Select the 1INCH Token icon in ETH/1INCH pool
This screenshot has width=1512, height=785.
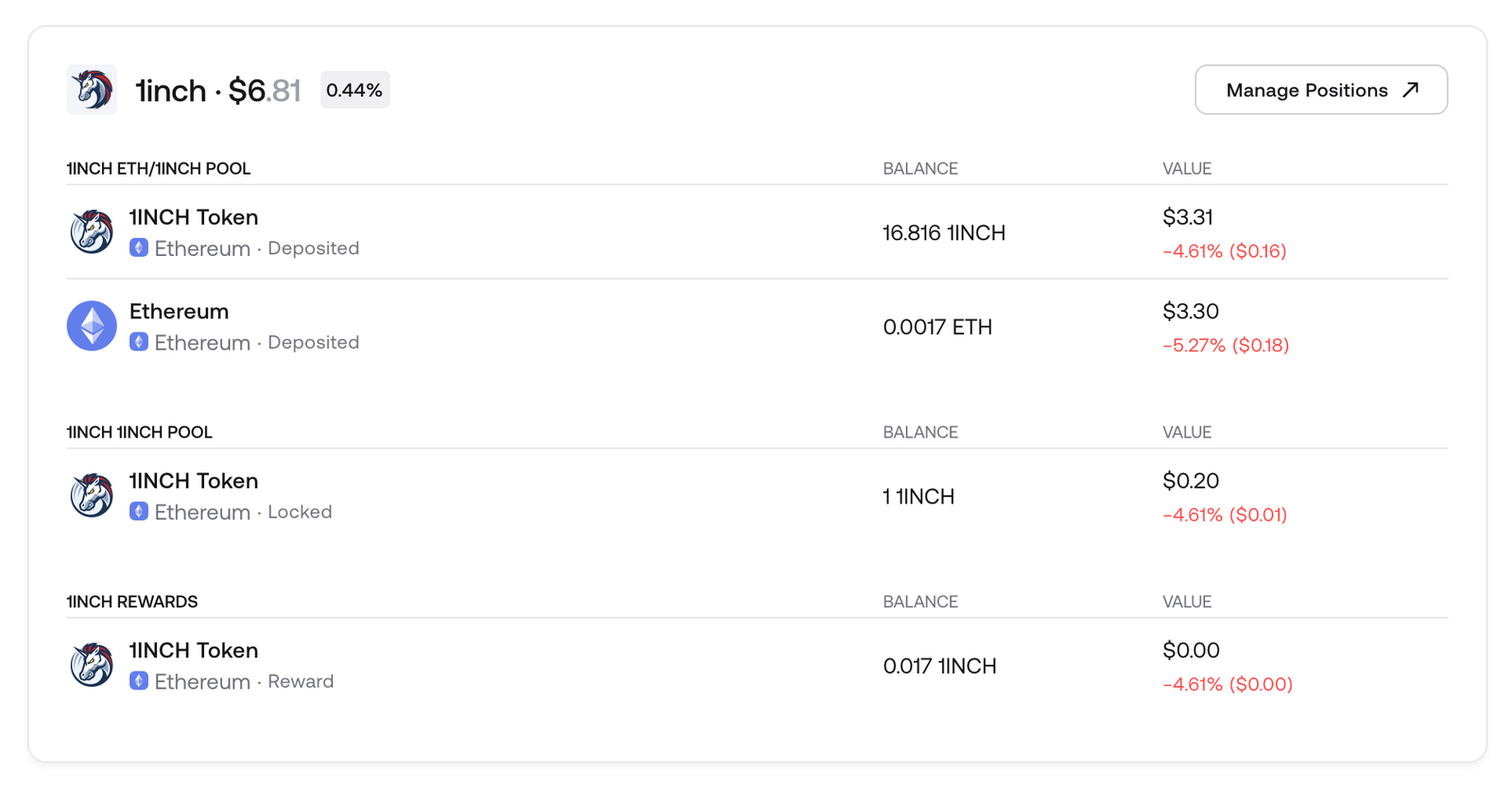point(91,230)
